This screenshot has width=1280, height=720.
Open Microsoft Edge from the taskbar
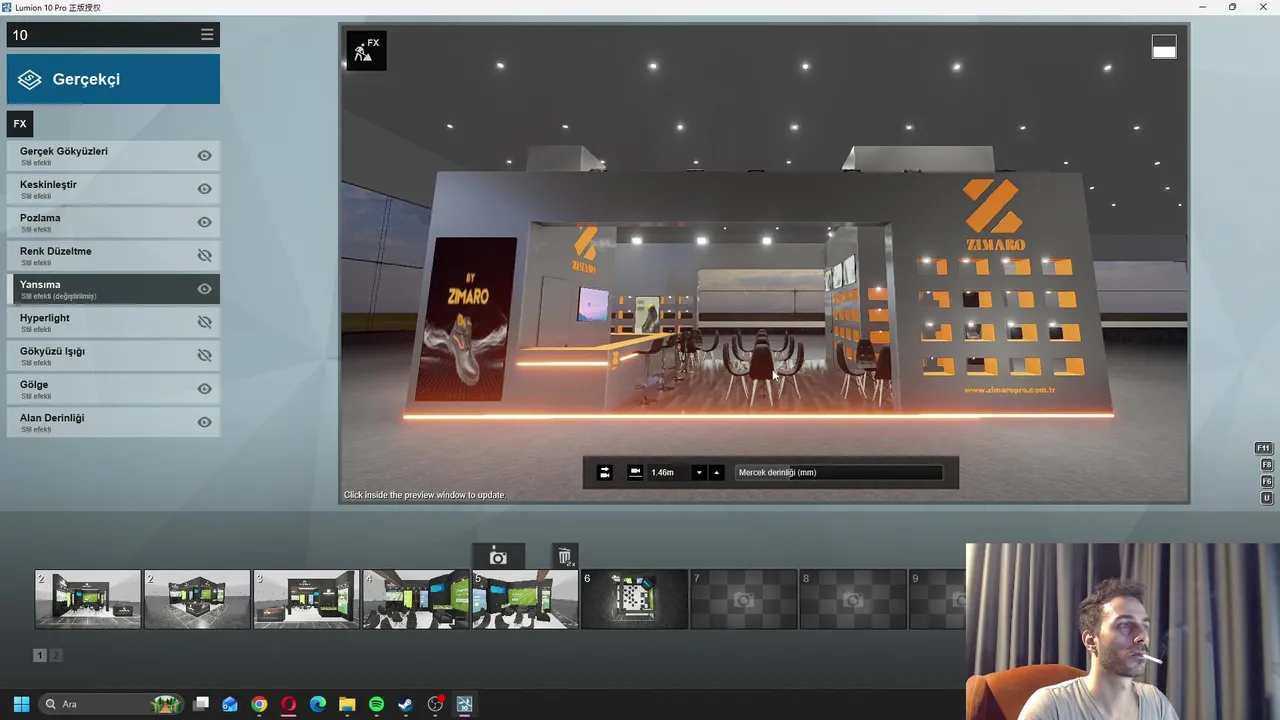pyautogui.click(x=318, y=704)
